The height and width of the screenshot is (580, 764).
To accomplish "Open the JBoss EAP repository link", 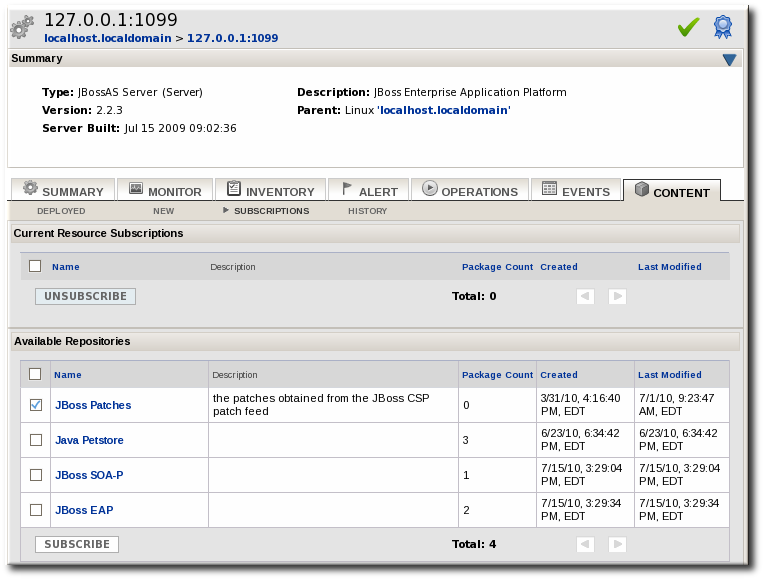I will [84, 510].
